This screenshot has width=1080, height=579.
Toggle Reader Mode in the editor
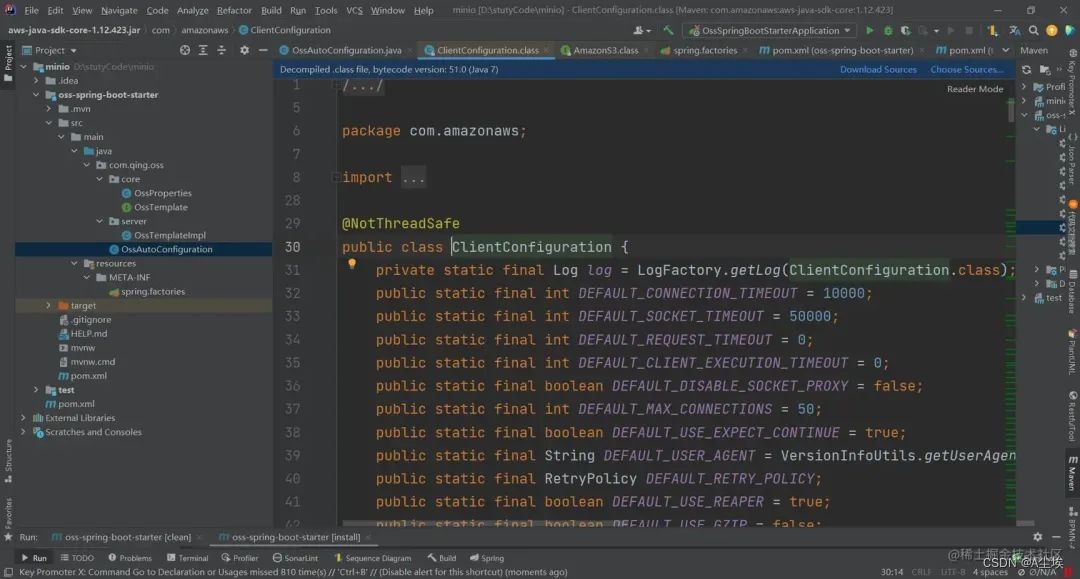[x=974, y=89]
